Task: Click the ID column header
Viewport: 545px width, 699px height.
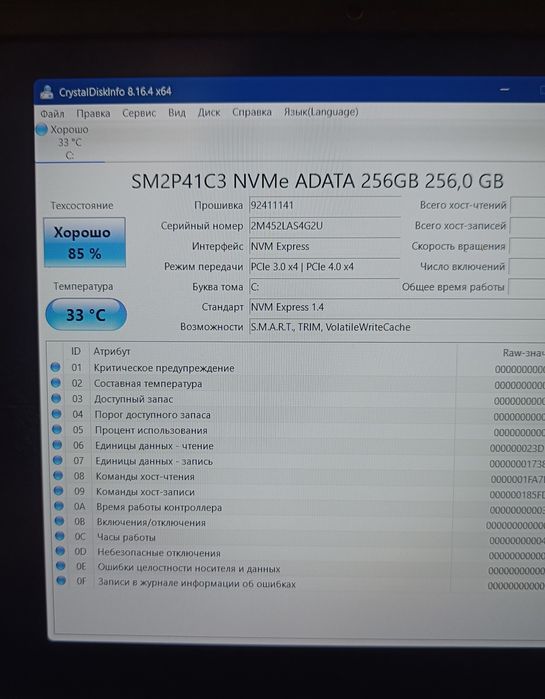Action: [76, 351]
